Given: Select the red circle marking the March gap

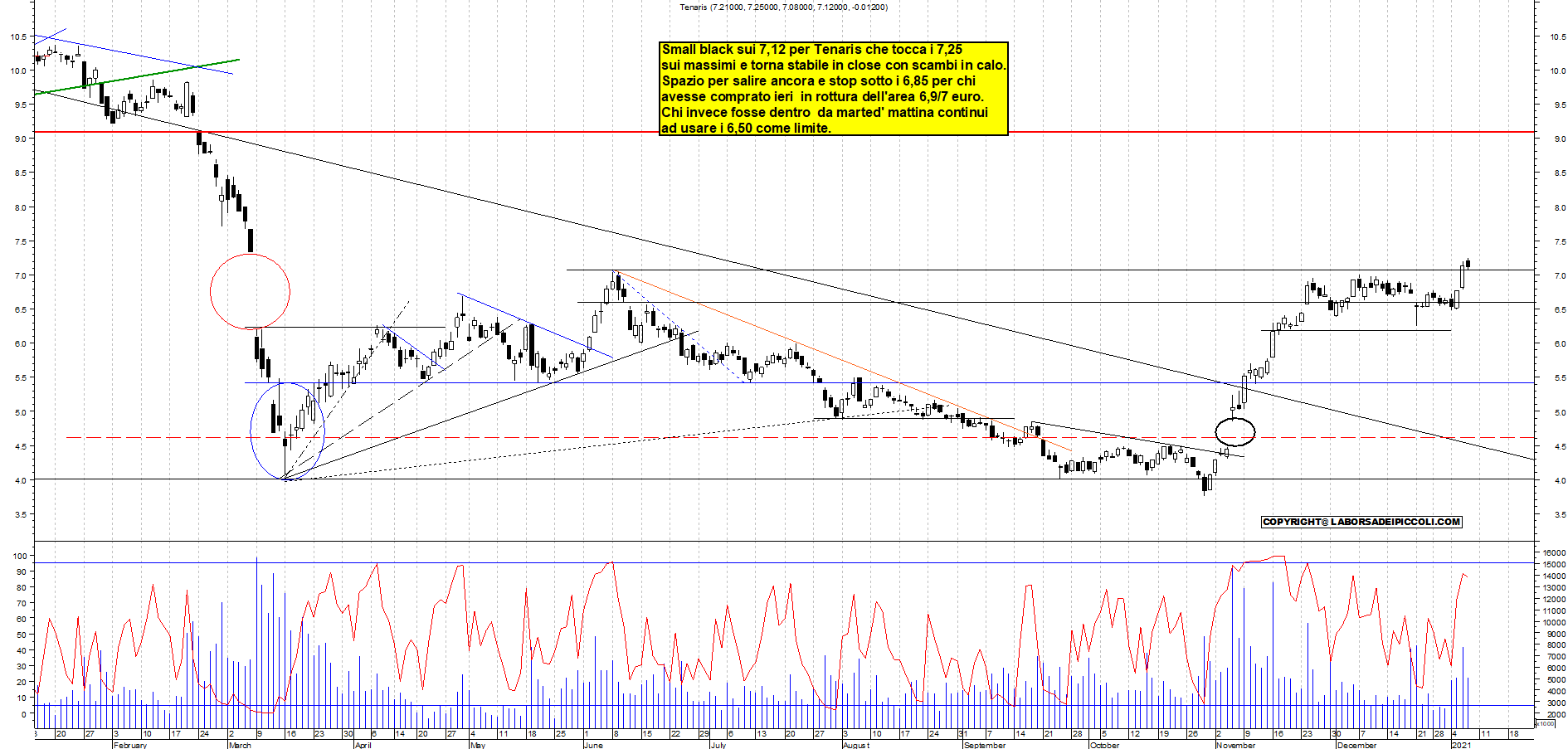Looking at the screenshot, I should (250, 291).
